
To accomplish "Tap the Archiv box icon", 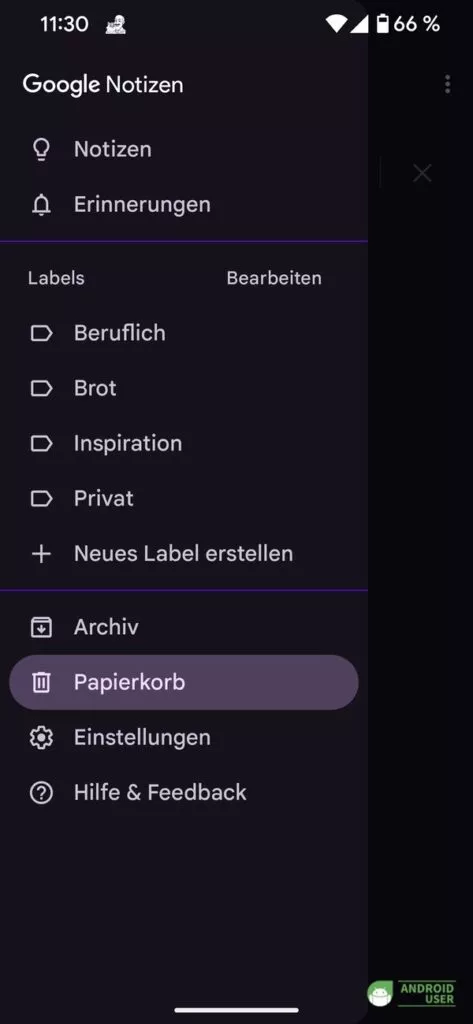I will (x=41, y=628).
